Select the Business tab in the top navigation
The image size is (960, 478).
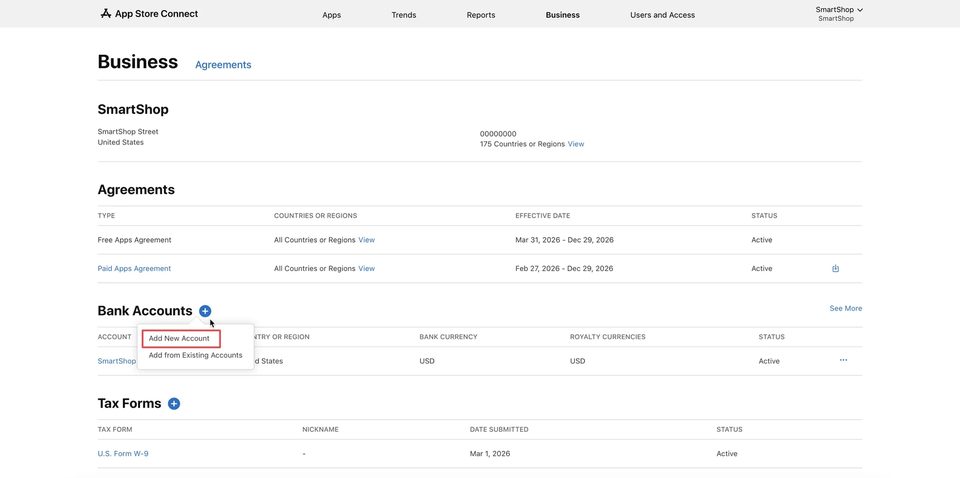562,15
